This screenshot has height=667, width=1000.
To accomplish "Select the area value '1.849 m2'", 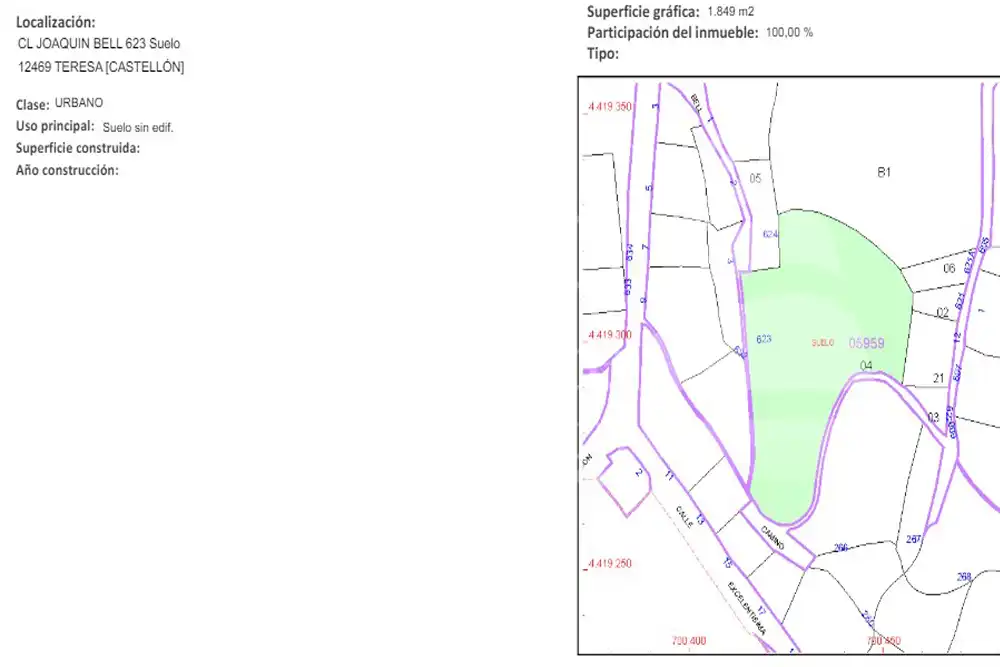I will point(731,11).
